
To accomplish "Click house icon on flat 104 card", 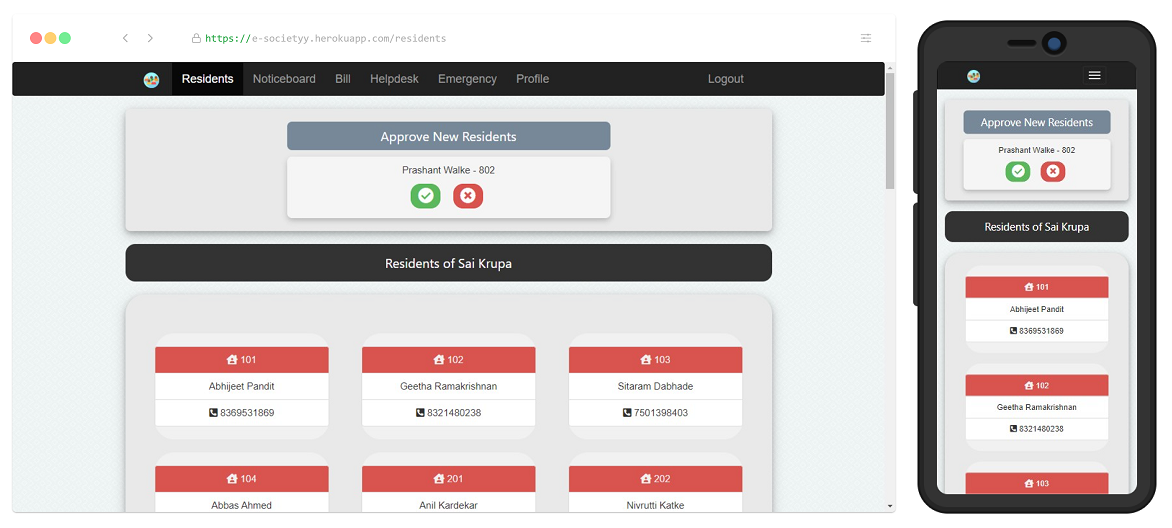I will click(232, 479).
